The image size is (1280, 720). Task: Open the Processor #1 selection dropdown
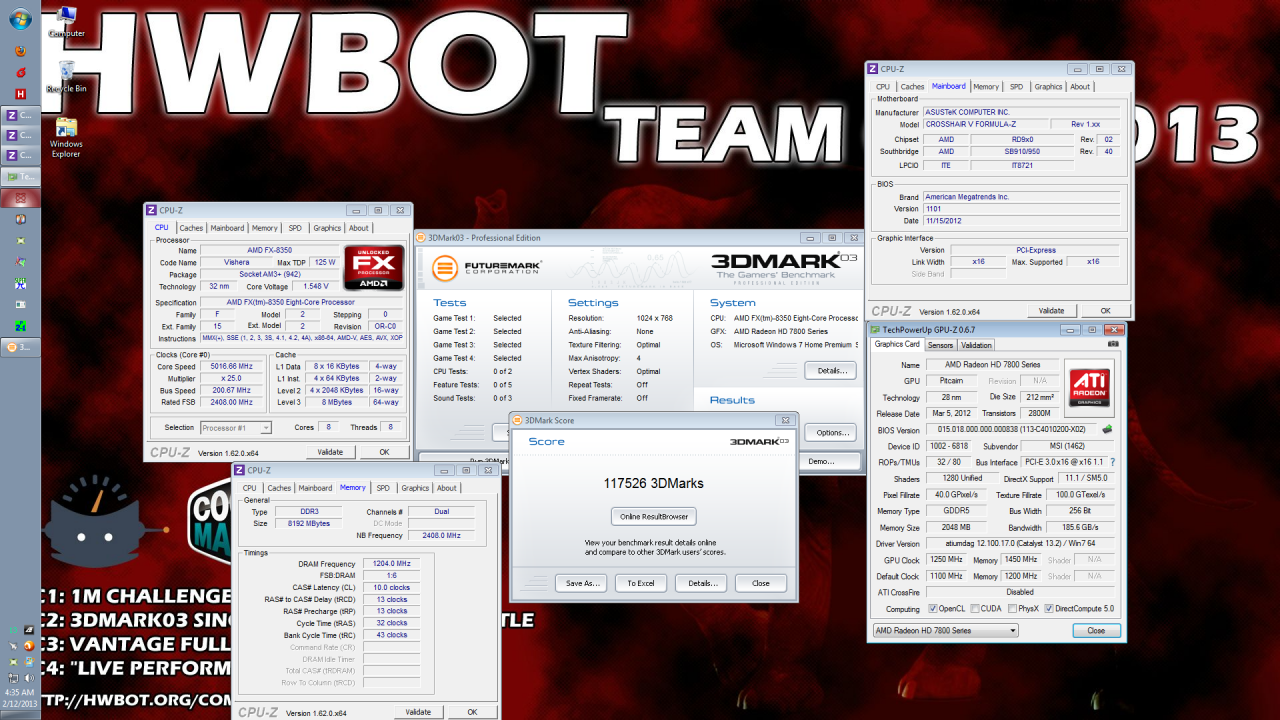[x=236, y=428]
